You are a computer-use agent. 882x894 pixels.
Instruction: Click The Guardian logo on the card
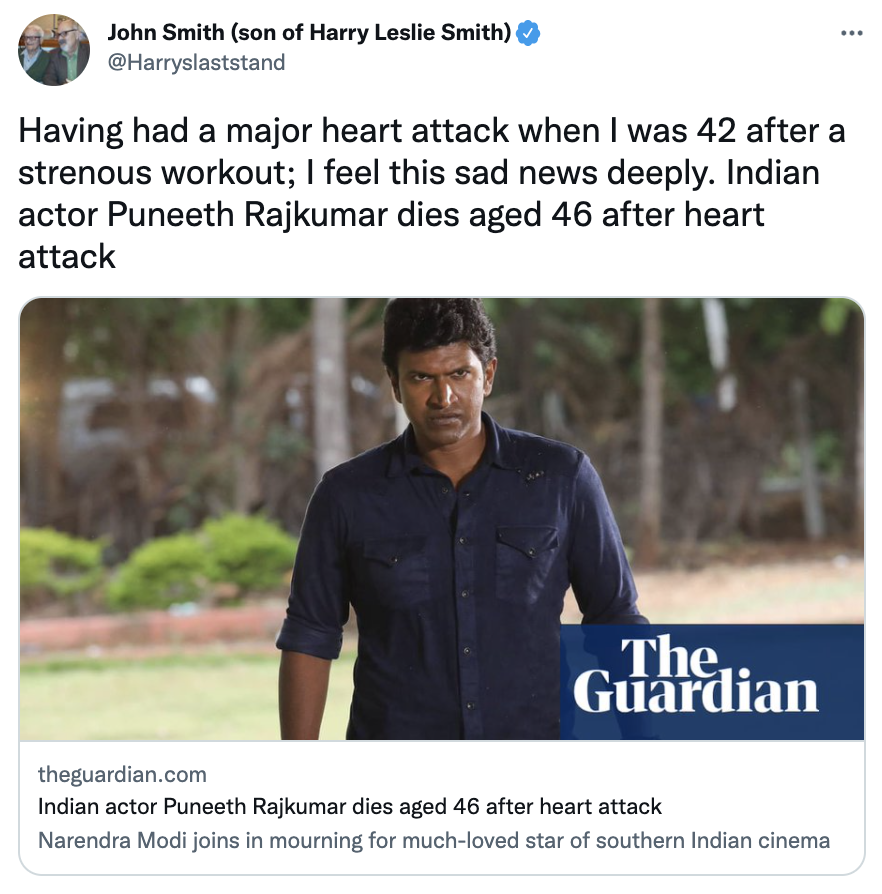(x=712, y=682)
